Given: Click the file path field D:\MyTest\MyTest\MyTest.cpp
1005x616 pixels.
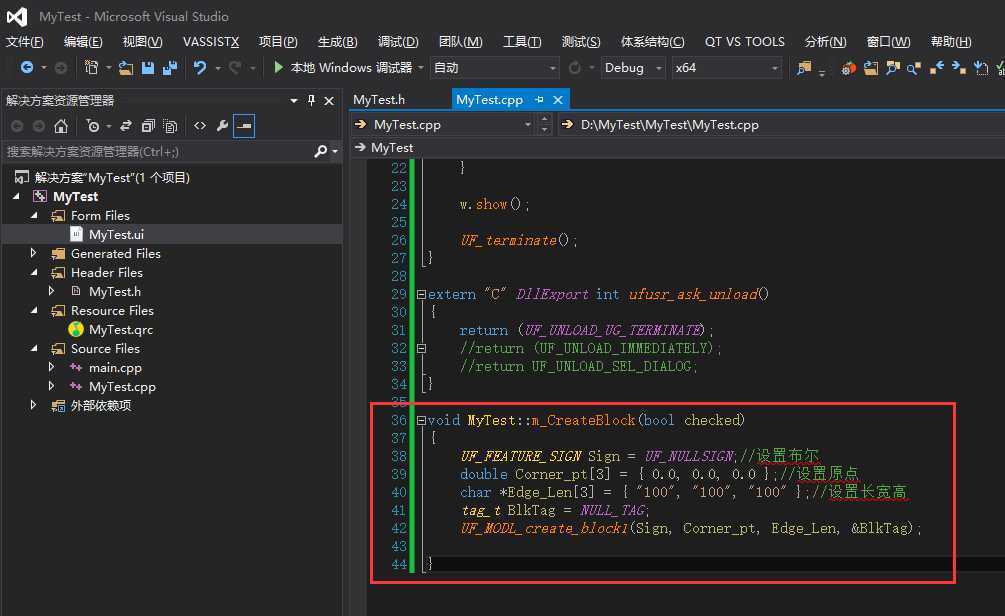Looking at the screenshot, I should point(670,125).
